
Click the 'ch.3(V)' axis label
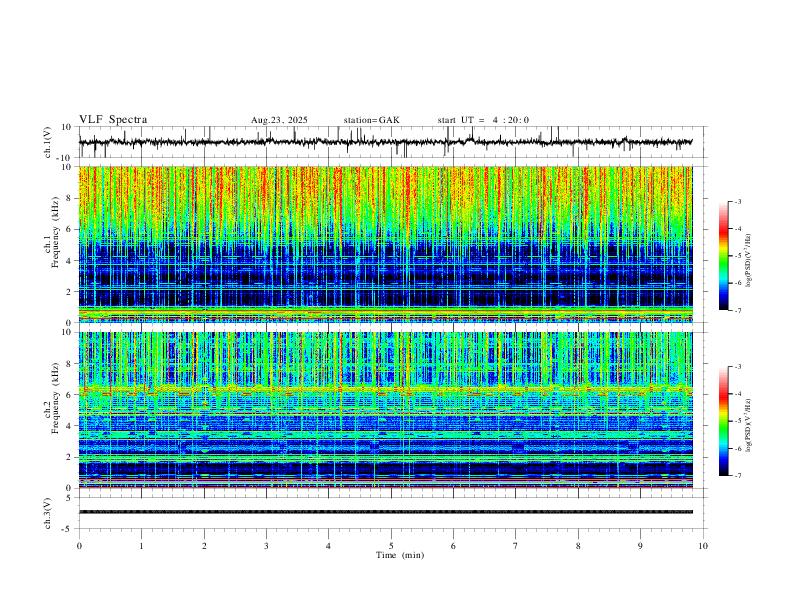[x=48, y=513]
